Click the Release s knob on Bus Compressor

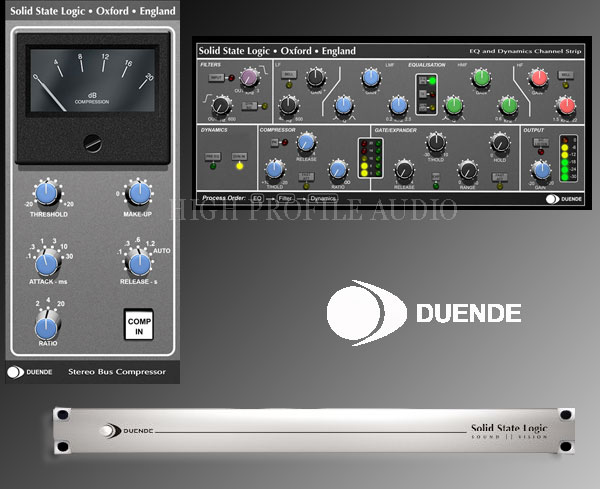[140, 263]
